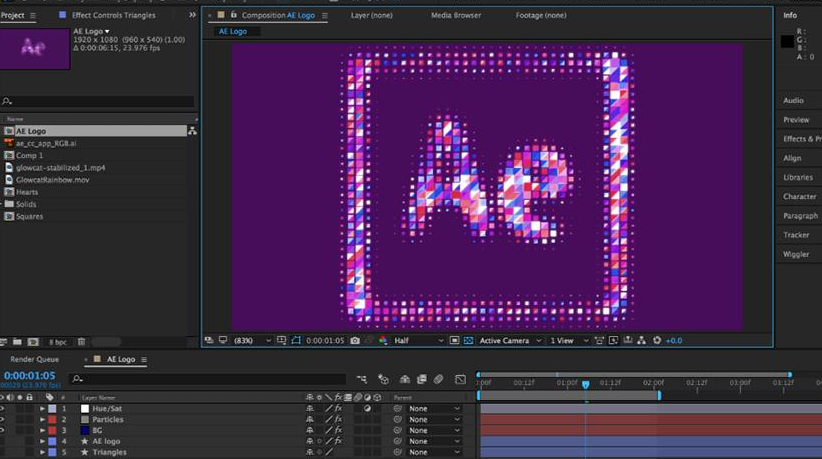The image size is (822, 459).
Task: Toggle the transparency grid icon
Action: pyautogui.click(x=468, y=341)
